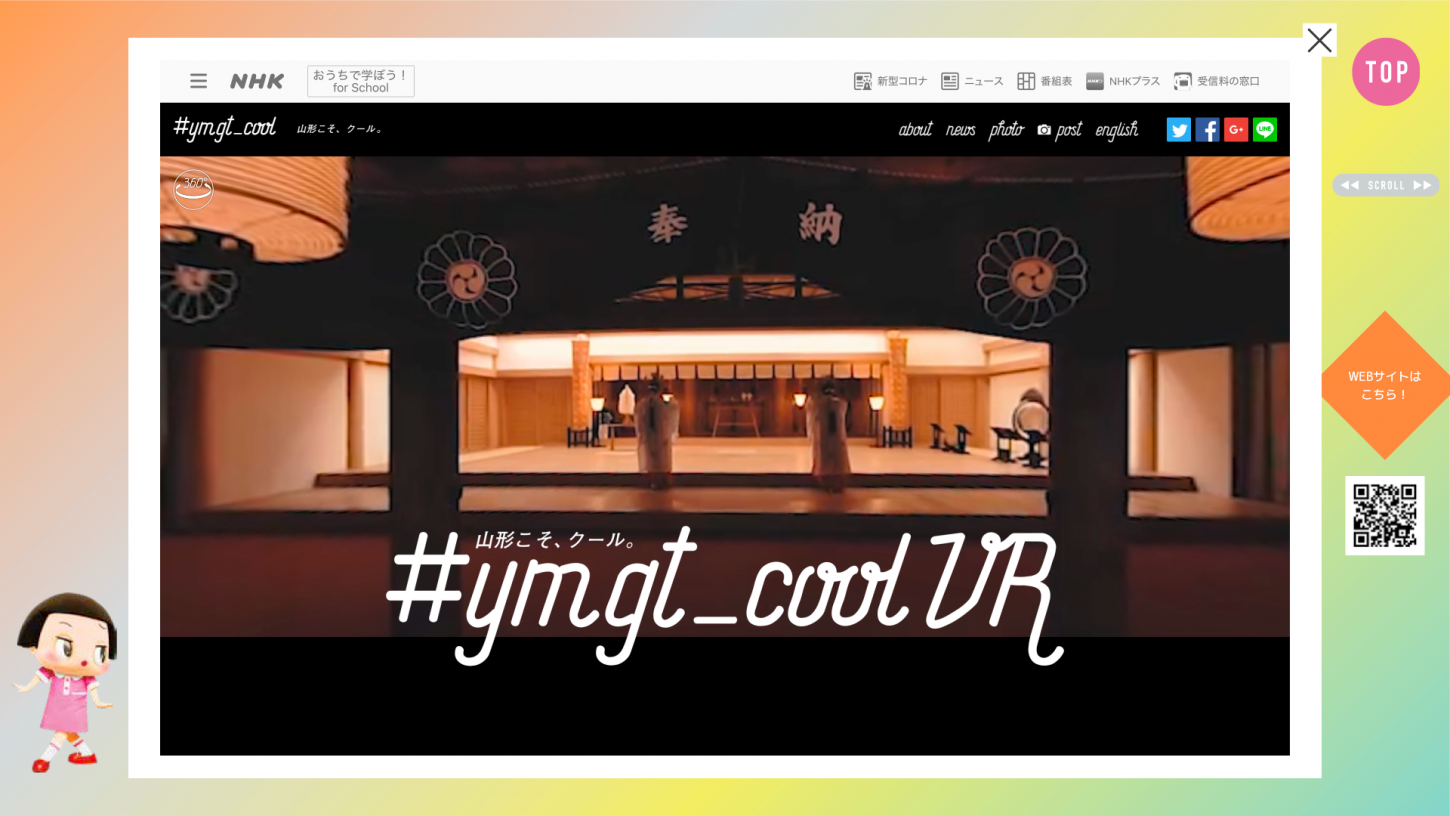Switch to the 'english' page

pos(1116,130)
